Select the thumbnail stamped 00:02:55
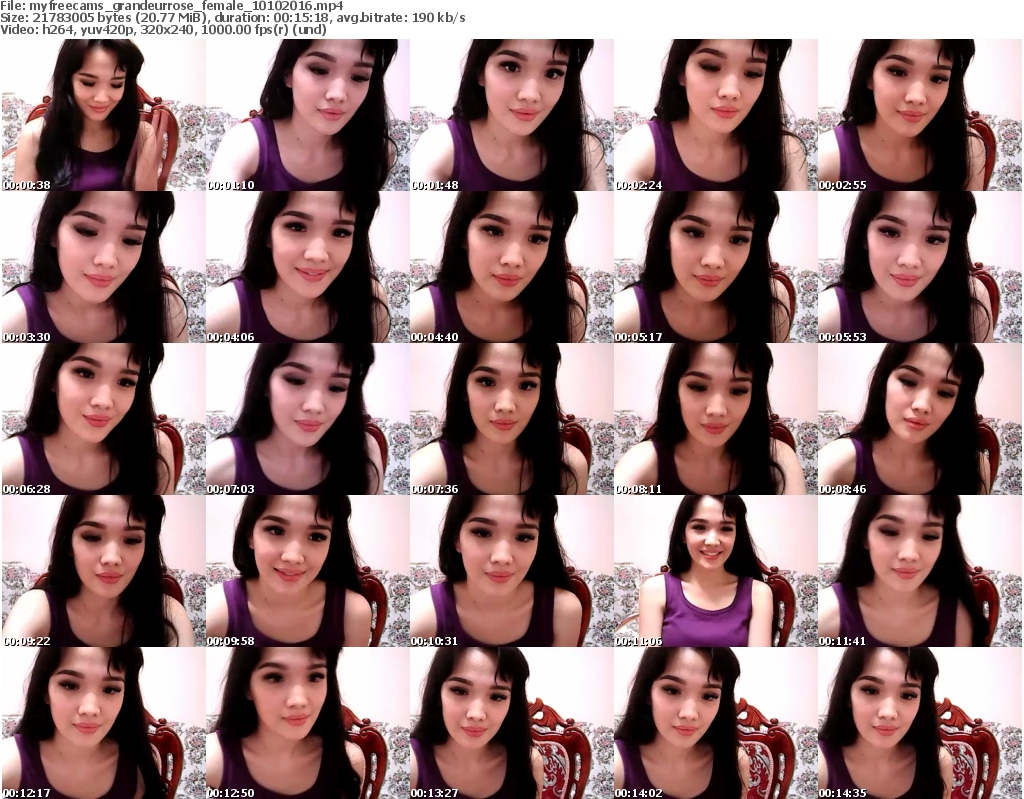Image resolution: width=1024 pixels, height=799 pixels. pos(920,115)
